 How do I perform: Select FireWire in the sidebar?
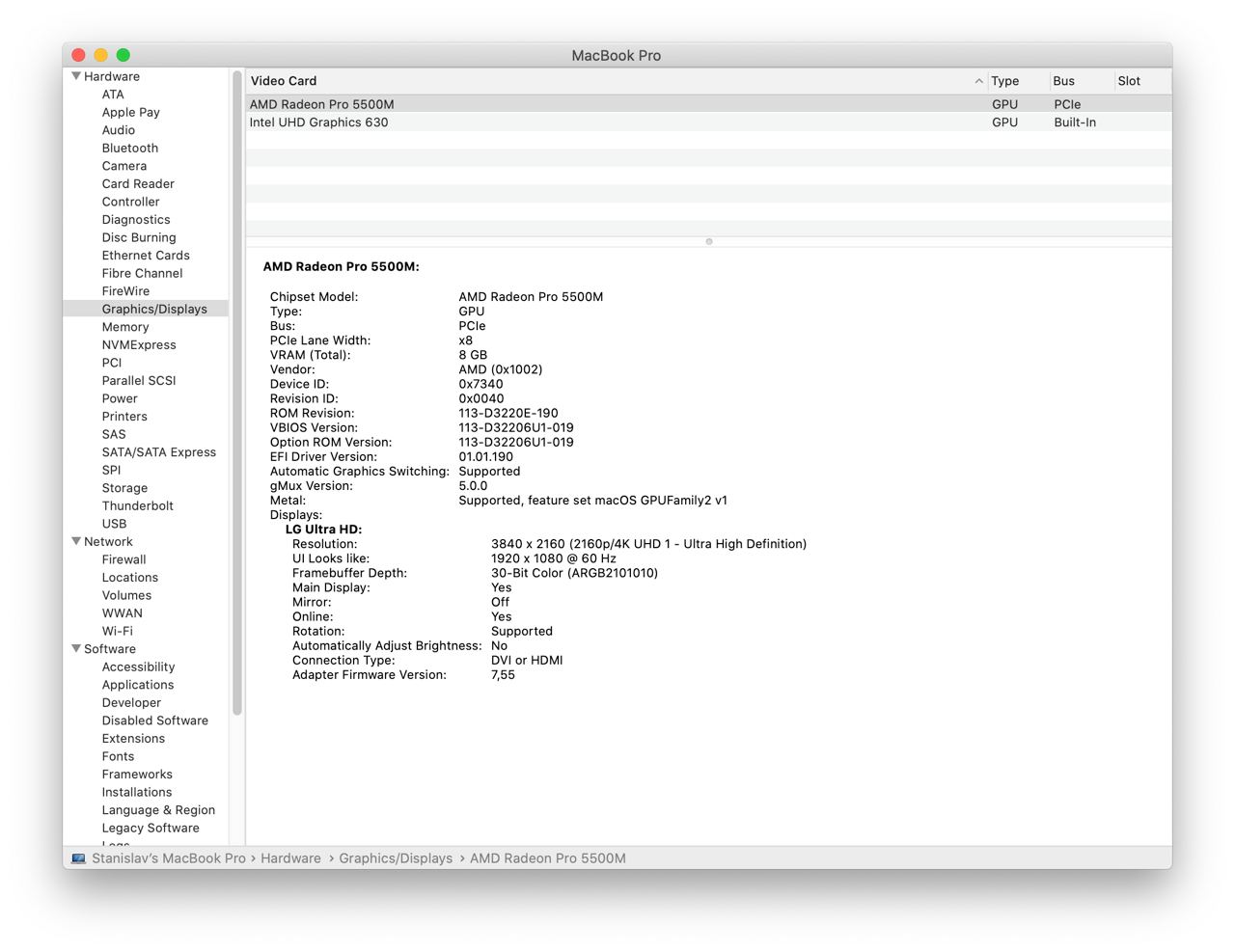pos(125,290)
